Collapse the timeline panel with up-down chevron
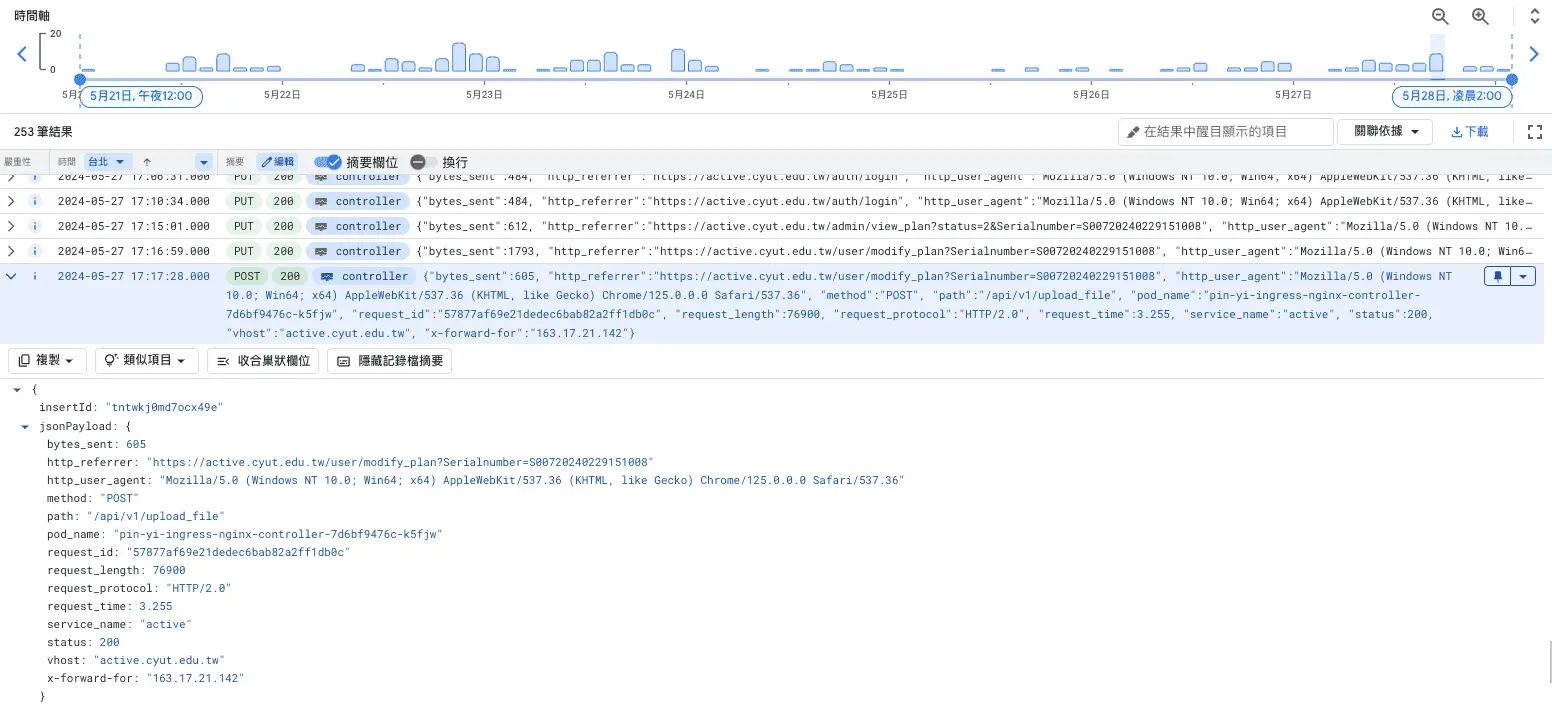This screenshot has width=1552, height=706. point(1535,16)
